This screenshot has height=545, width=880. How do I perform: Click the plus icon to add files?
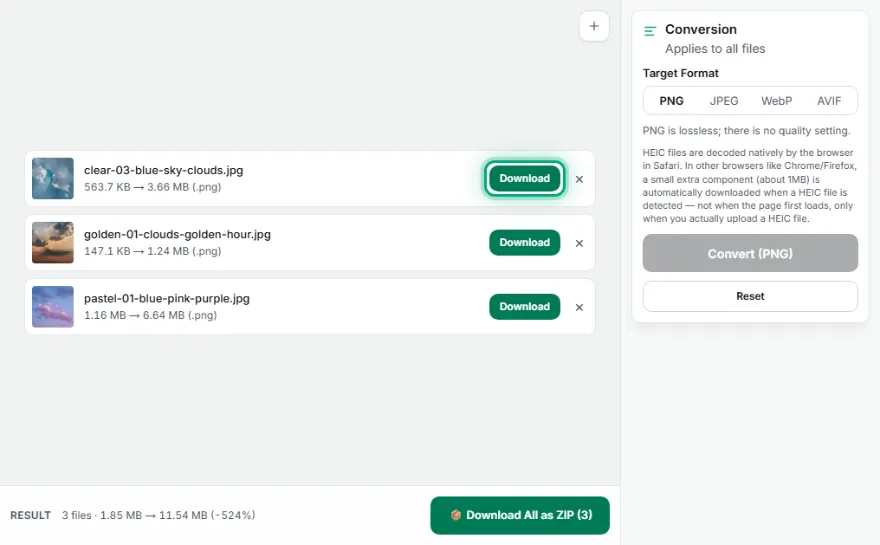(x=594, y=26)
